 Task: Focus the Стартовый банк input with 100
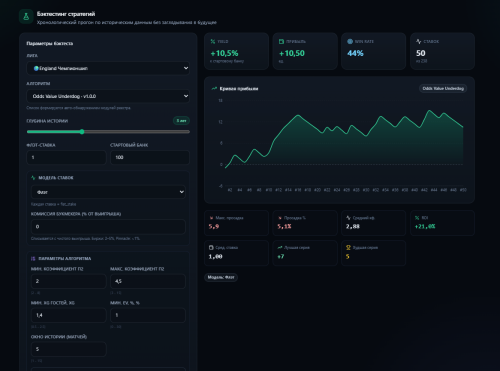[x=150, y=157]
